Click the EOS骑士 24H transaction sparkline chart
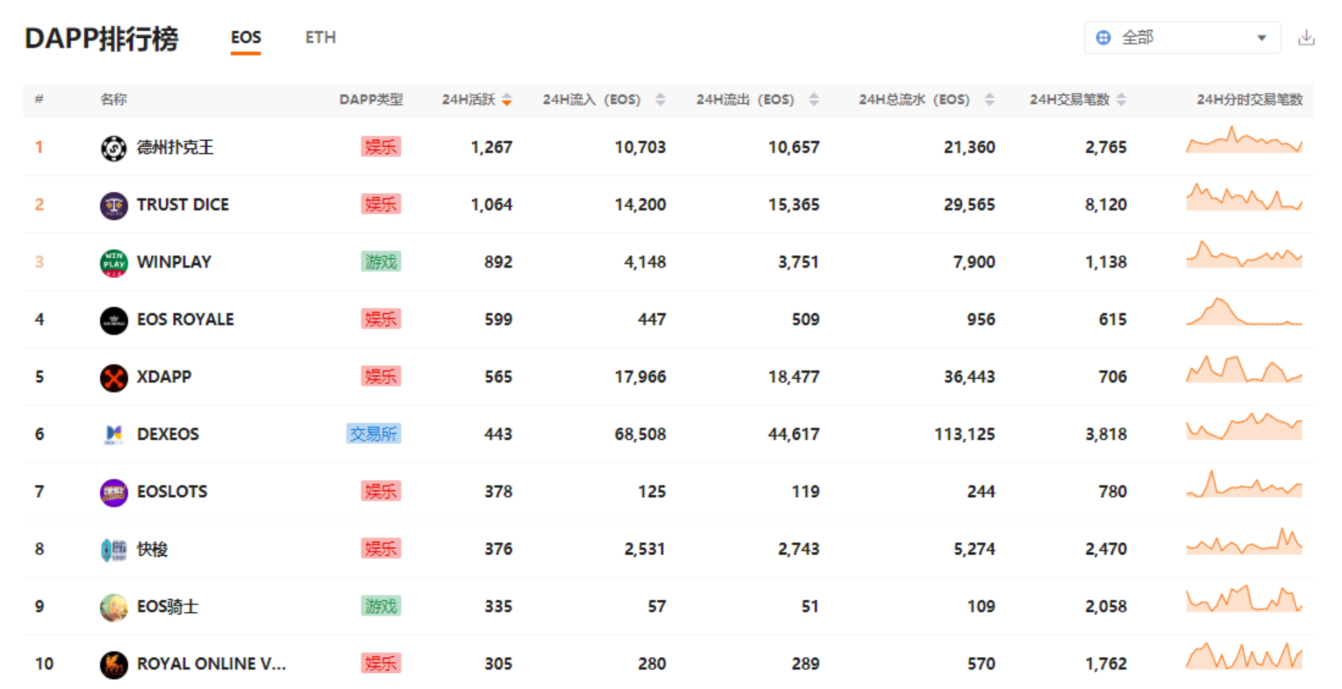The width and height of the screenshot is (1342, 689). (1244, 598)
